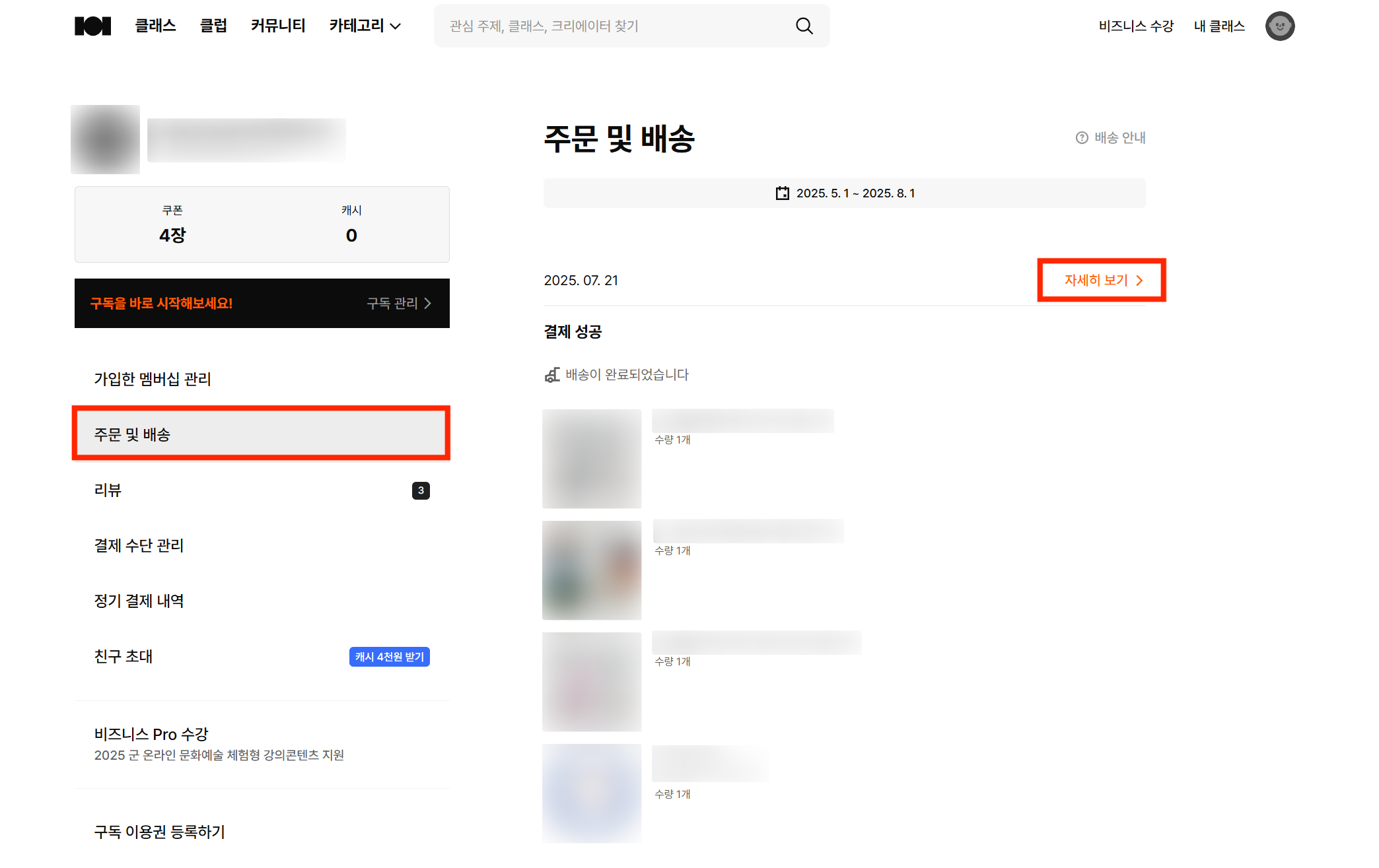Click 내 클래스 link
This screenshot has height=868, width=1379.
coord(1219,26)
